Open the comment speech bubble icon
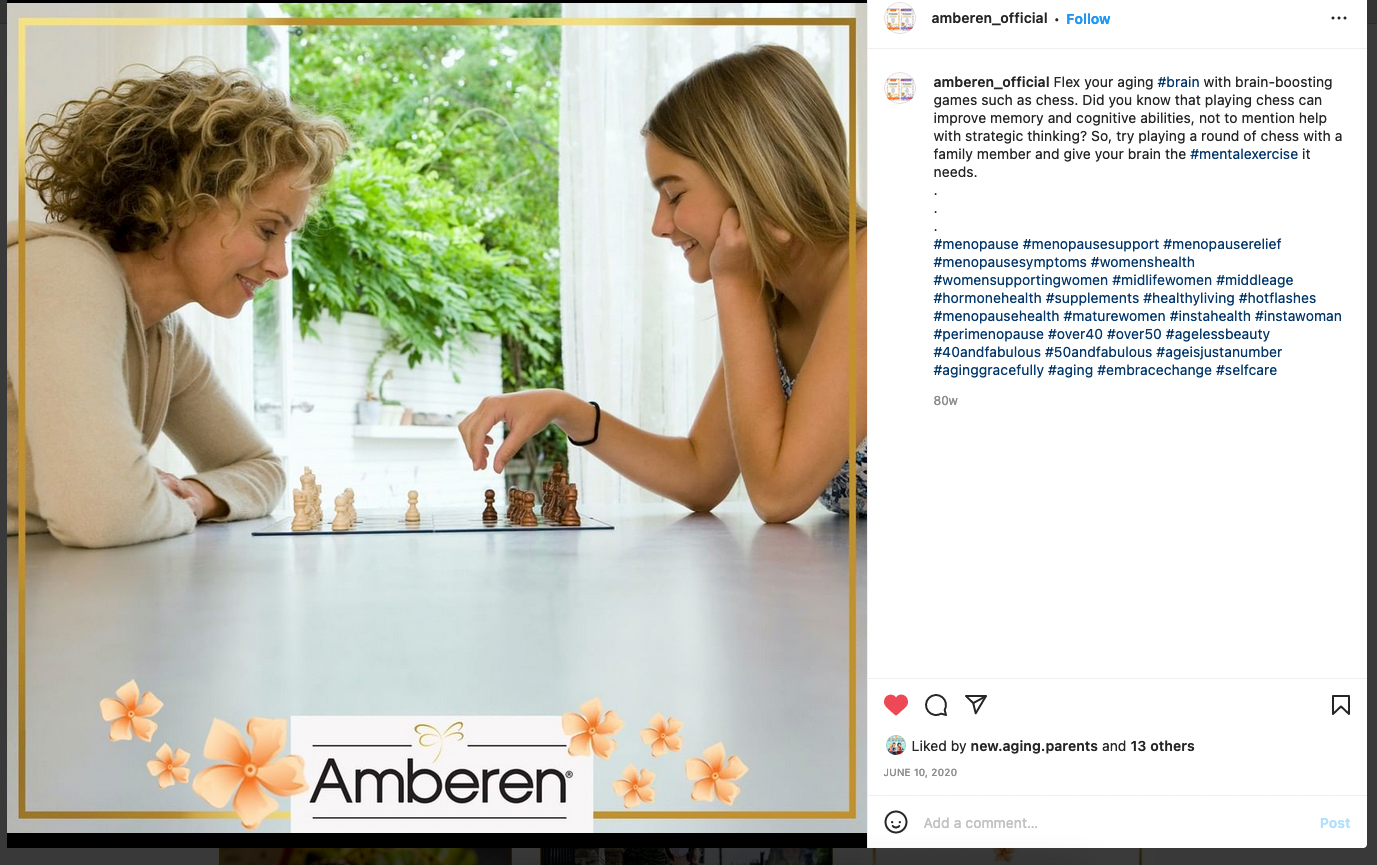This screenshot has width=1377, height=865. 936,705
